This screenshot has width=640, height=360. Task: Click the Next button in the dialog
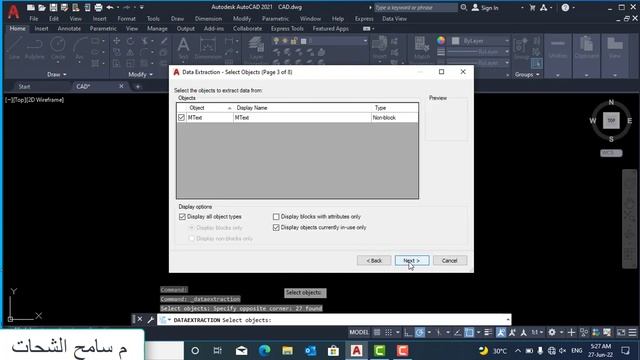pos(412,260)
